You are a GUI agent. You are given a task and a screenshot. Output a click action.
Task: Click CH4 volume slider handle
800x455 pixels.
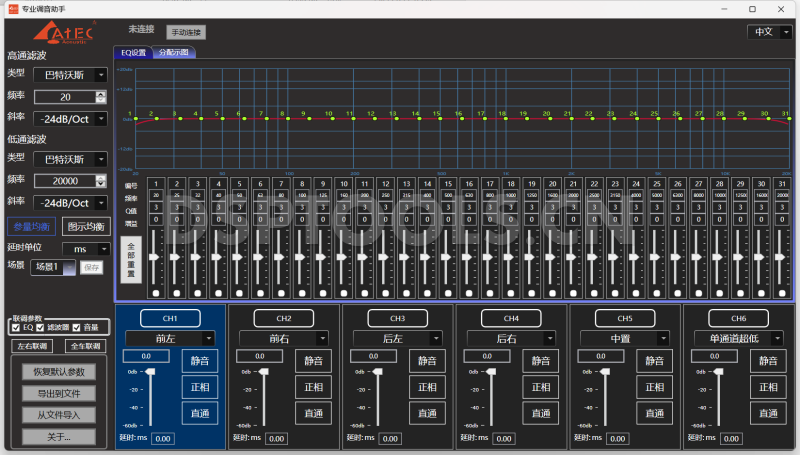pos(492,372)
